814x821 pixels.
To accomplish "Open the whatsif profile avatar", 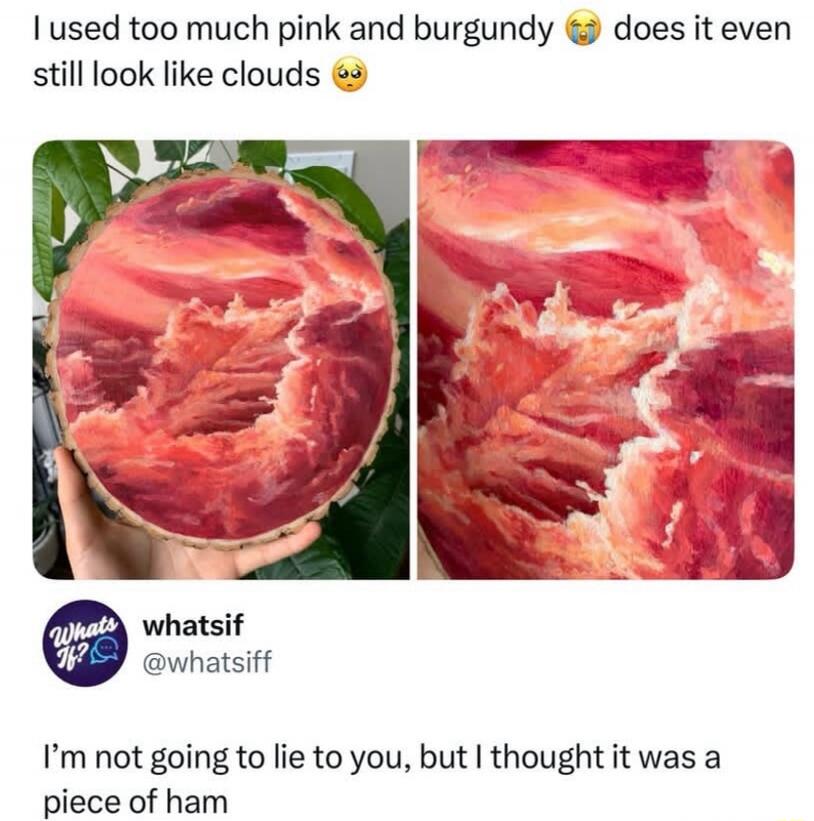I will pos(85,643).
